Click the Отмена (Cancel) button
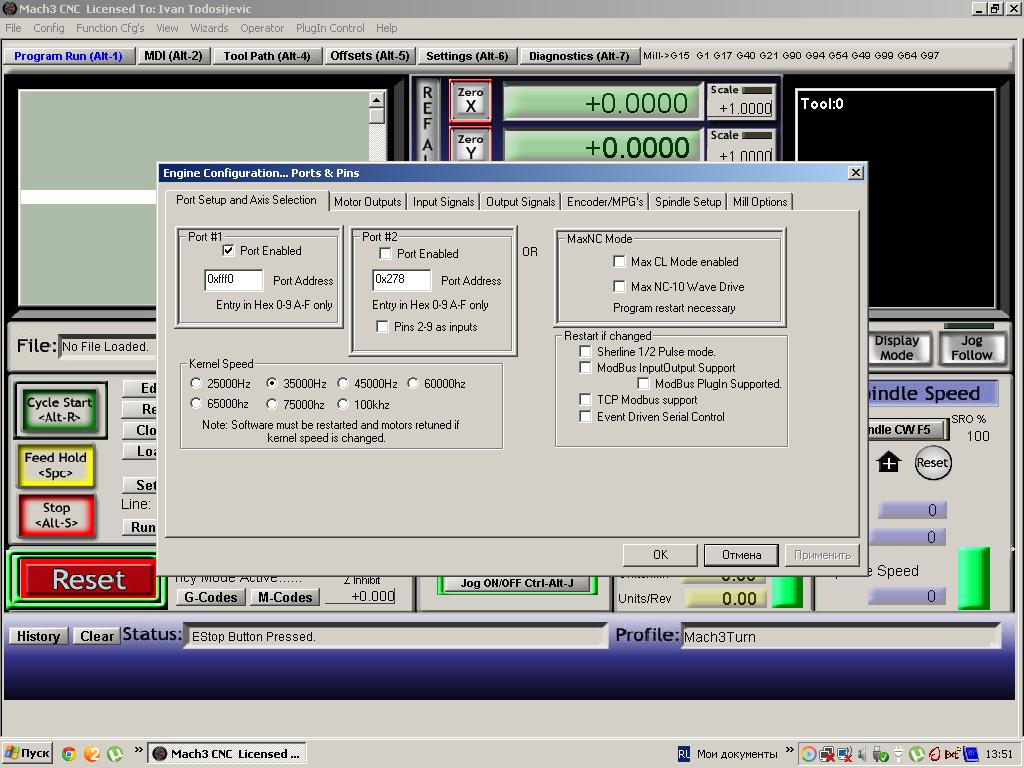Screen dimensions: 1024x768 [x=741, y=554]
